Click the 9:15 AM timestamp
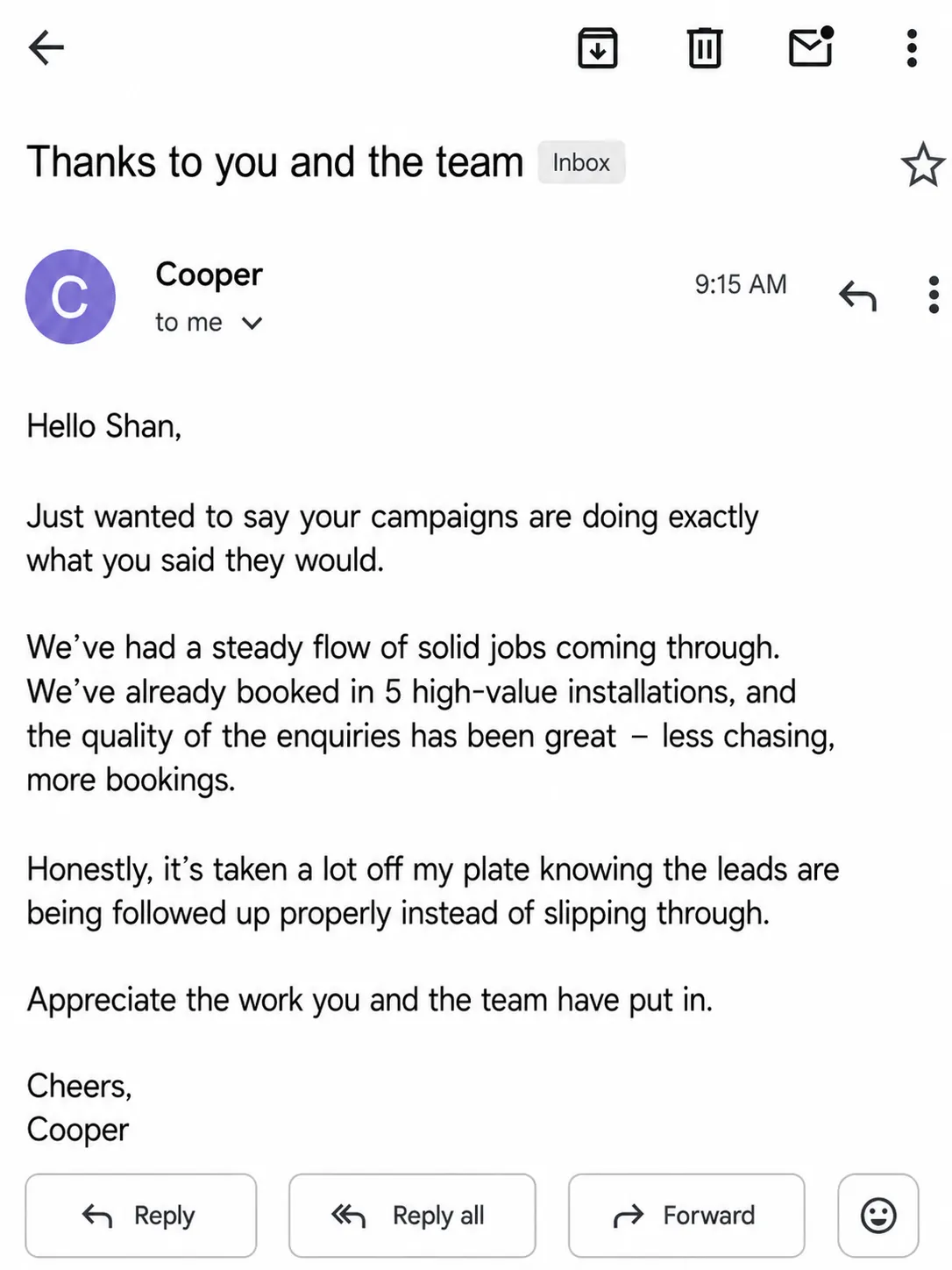 coord(741,284)
